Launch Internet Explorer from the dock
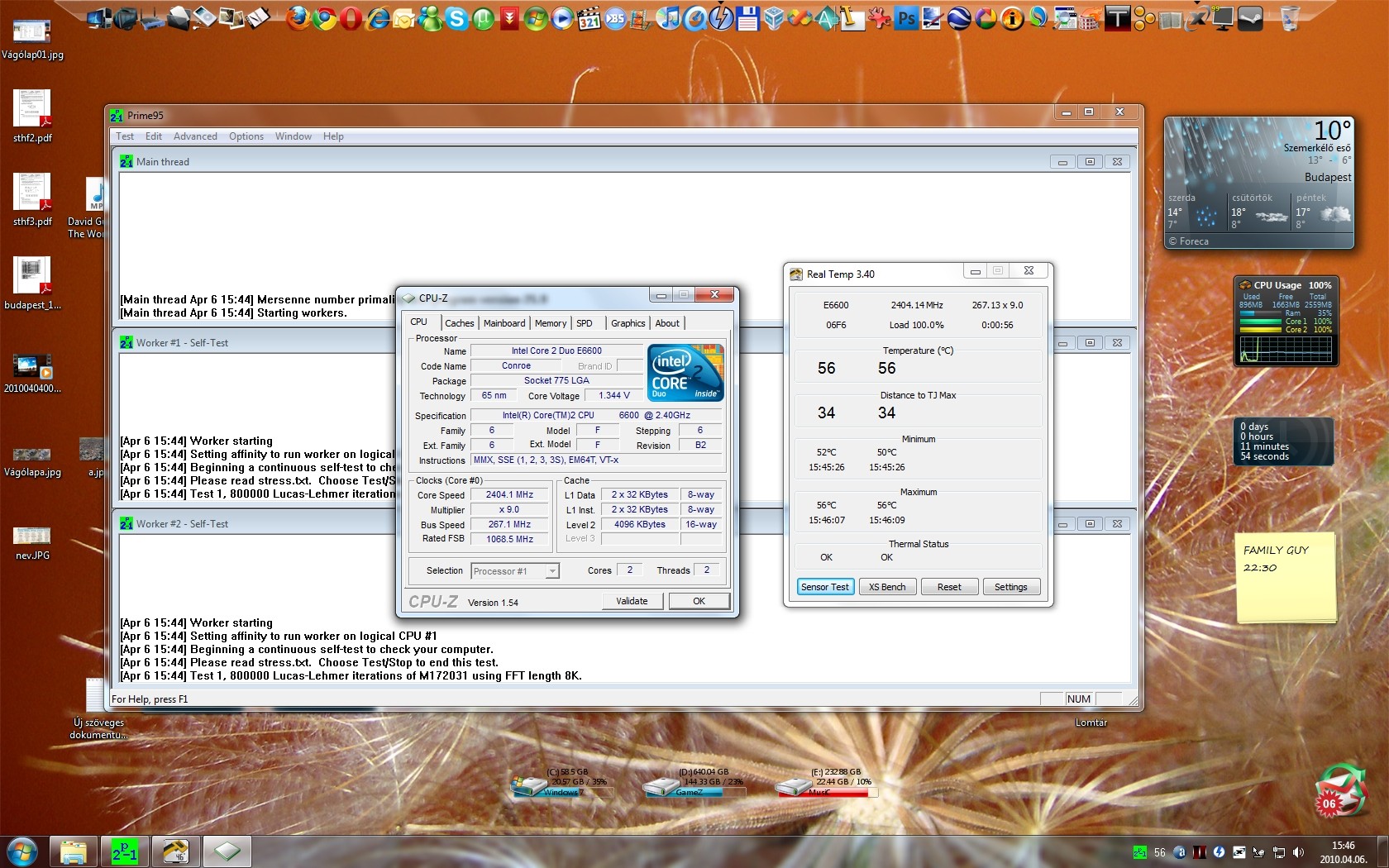The width and height of the screenshot is (1389, 868). pyautogui.click(x=377, y=17)
